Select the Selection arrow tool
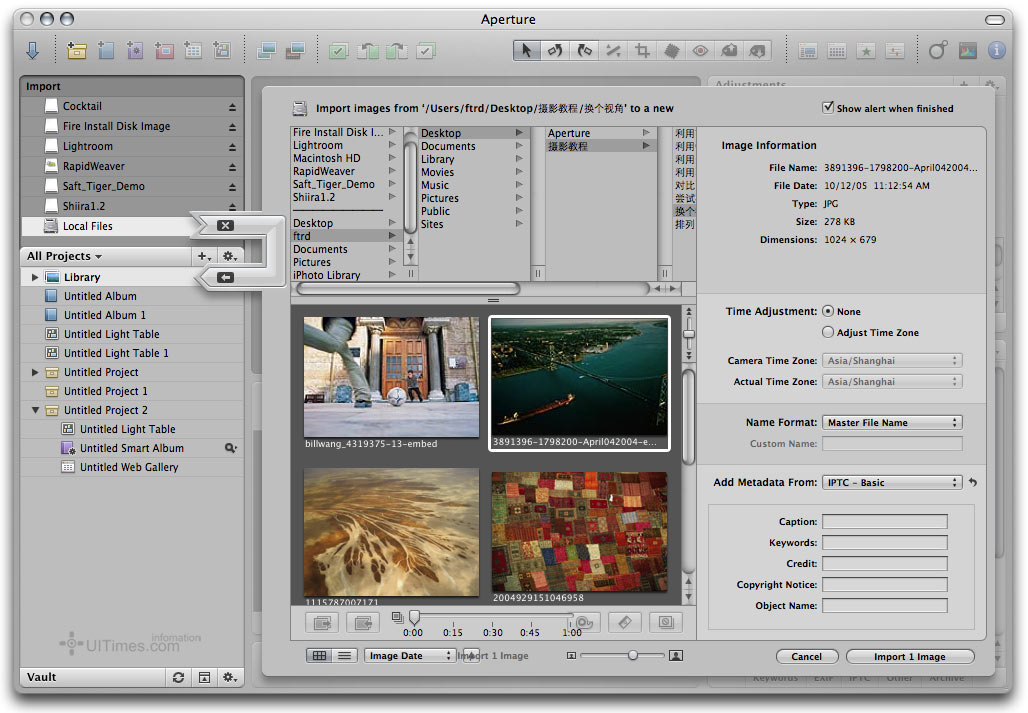 pos(526,50)
